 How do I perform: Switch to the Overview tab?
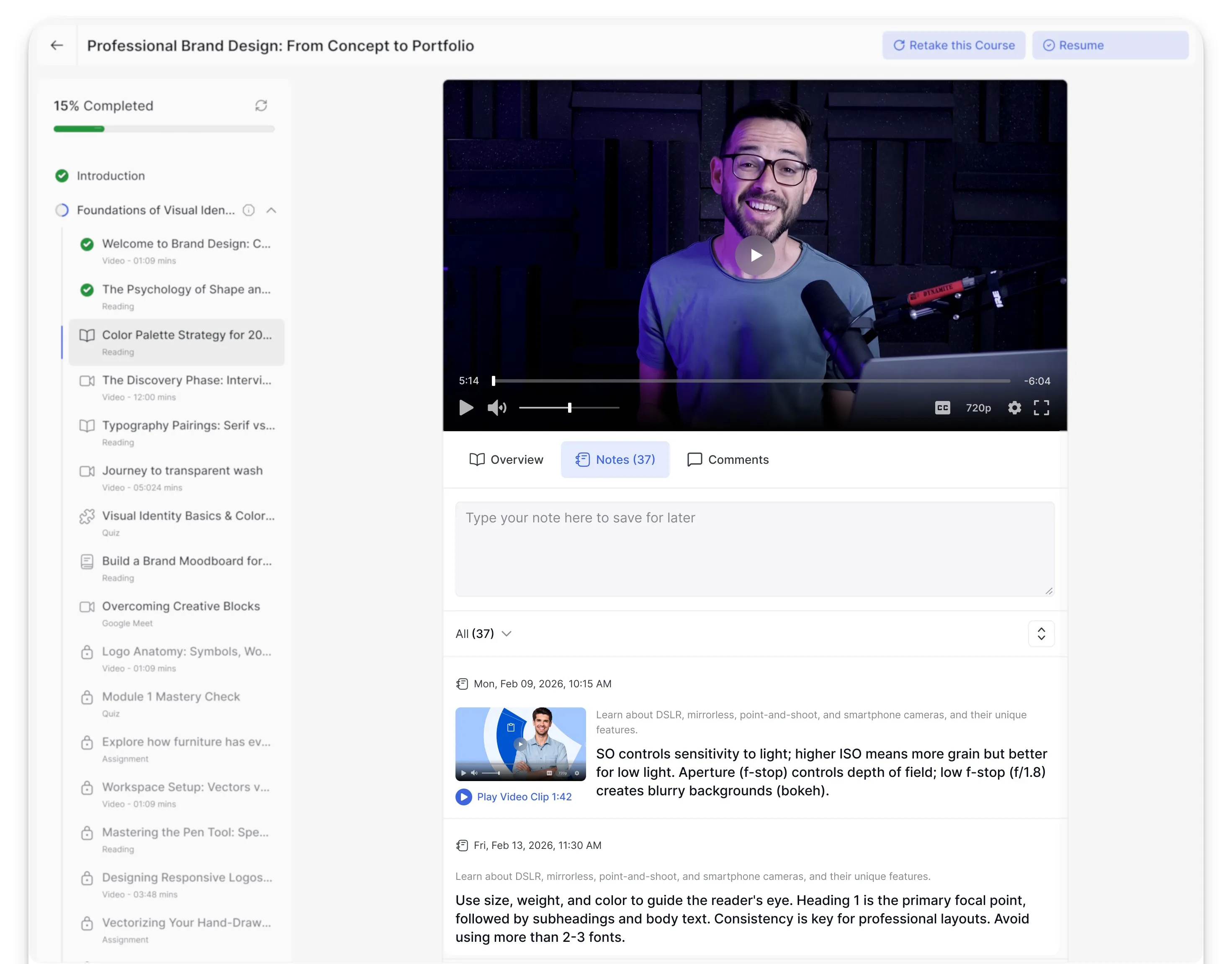(506, 460)
